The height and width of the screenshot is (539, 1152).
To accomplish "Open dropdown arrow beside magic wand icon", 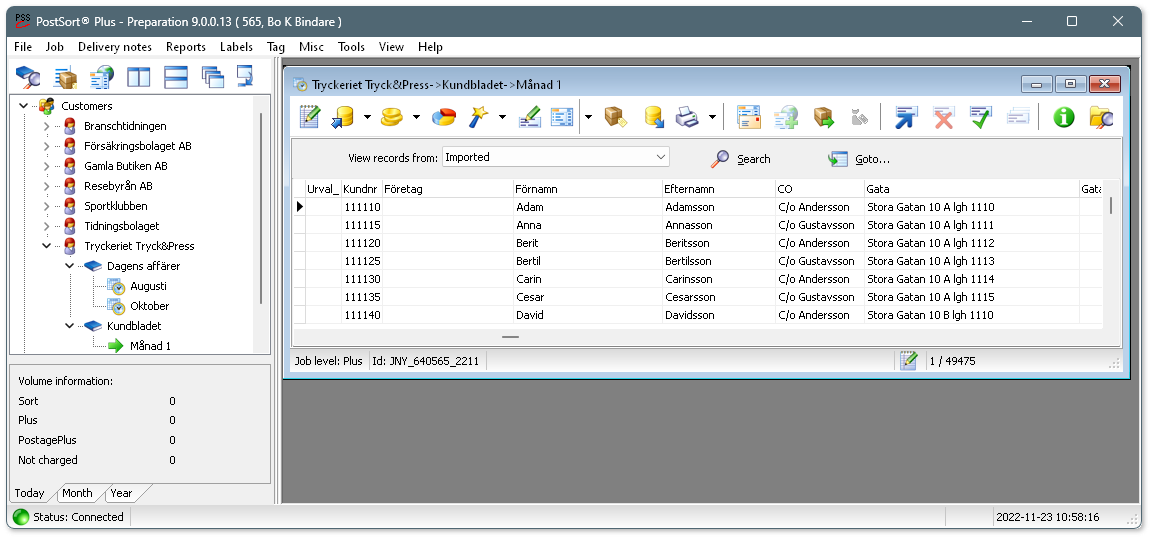I will [x=503, y=117].
